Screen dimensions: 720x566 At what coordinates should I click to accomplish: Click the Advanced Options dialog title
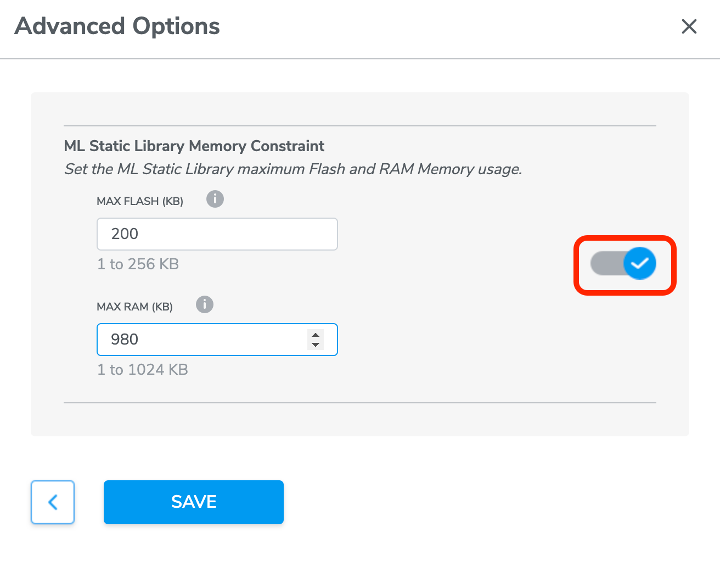coord(117,26)
